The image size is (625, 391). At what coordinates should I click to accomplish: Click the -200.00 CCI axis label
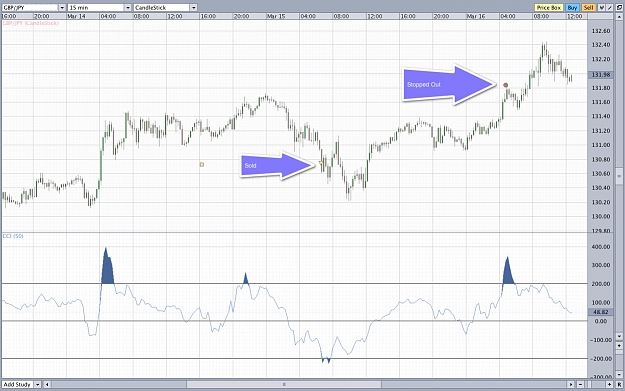[601, 359]
